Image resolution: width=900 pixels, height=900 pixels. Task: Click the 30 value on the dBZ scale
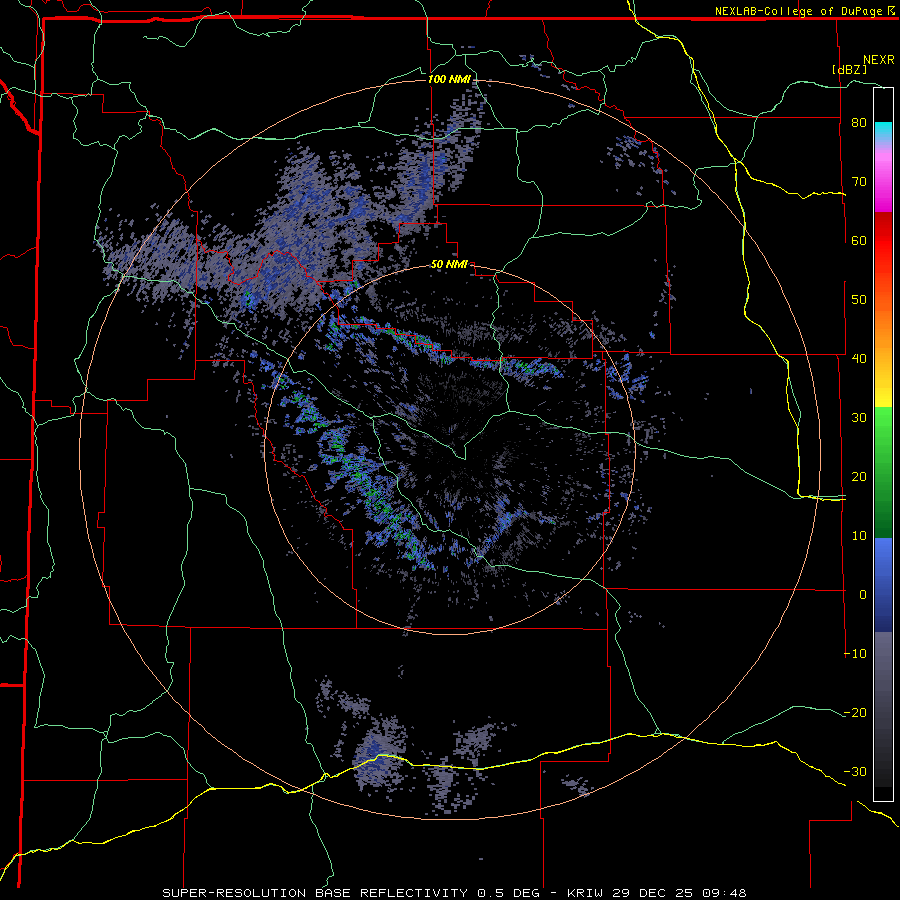[859, 417]
